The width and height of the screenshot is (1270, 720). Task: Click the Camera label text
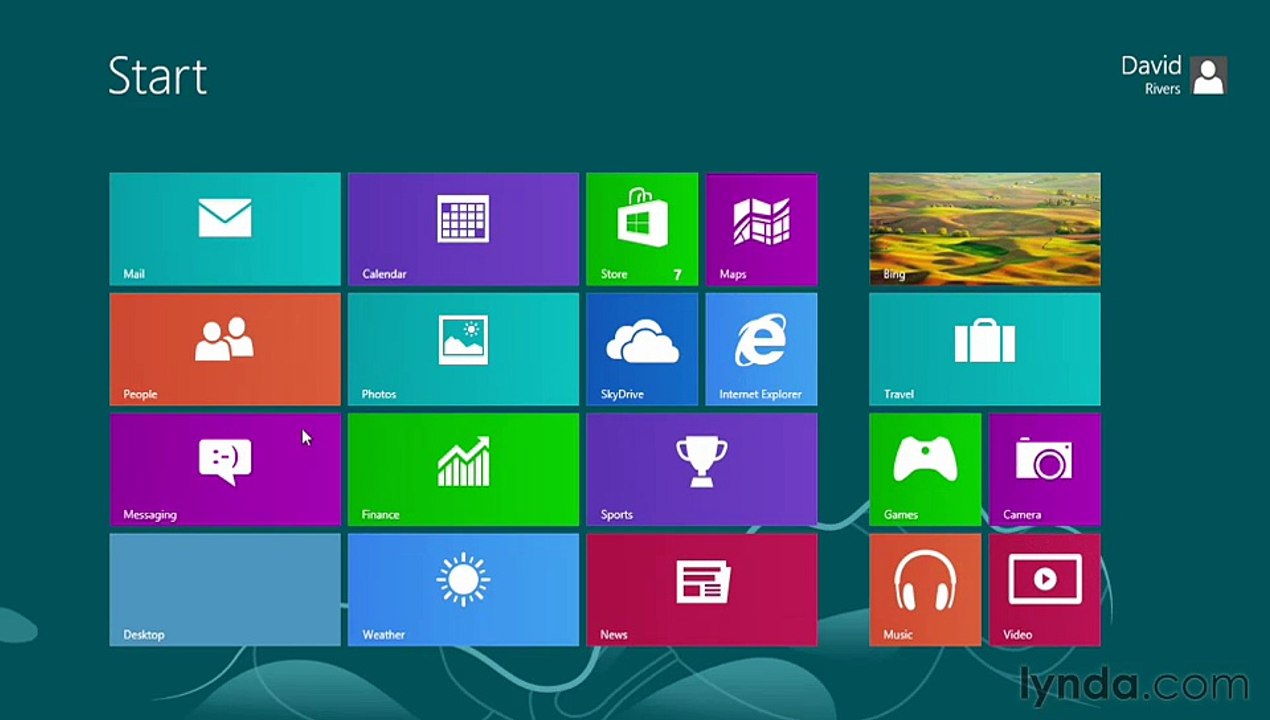(x=1022, y=515)
